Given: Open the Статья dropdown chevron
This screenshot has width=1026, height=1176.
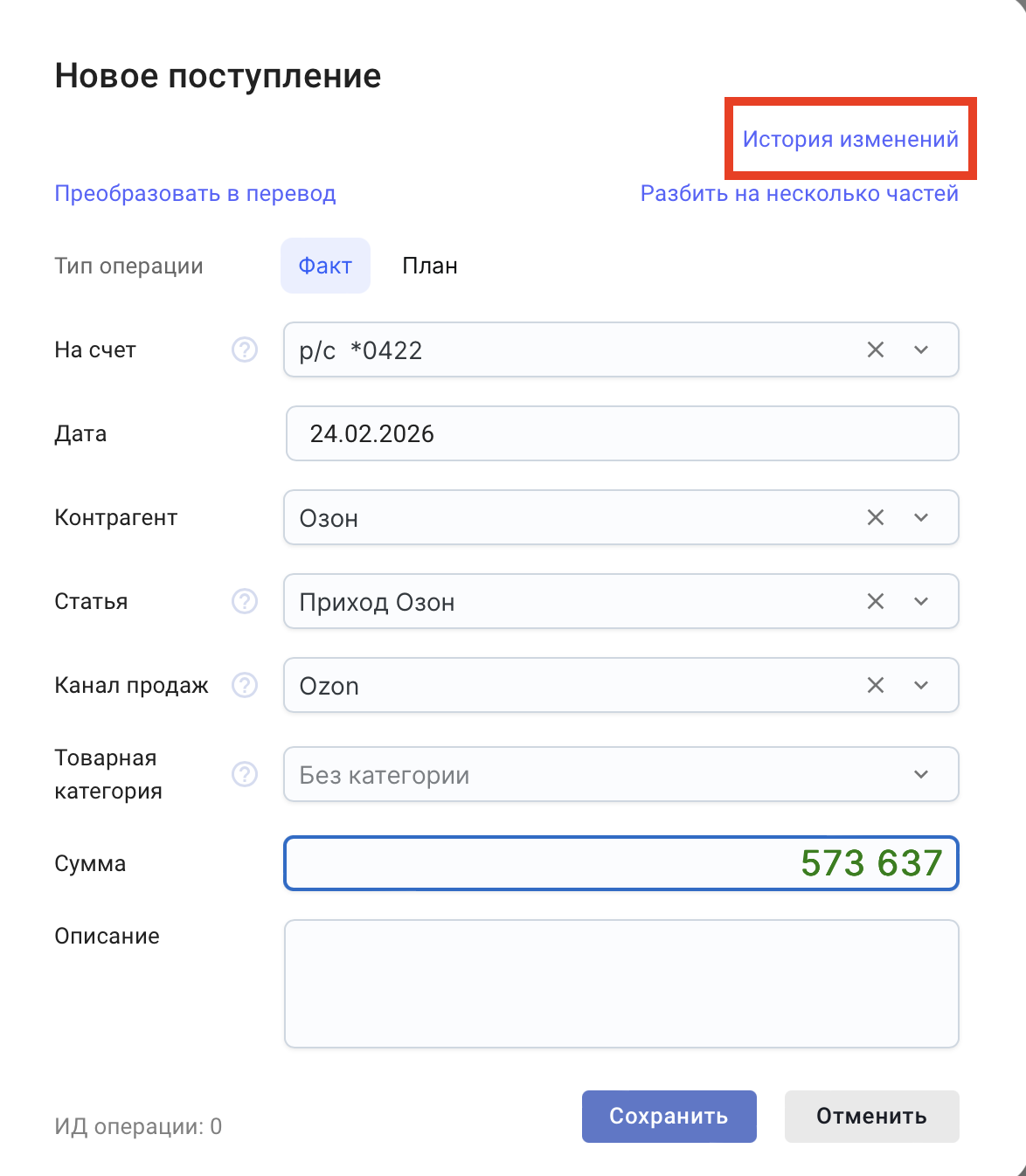Looking at the screenshot, I should [x=921, y=602].
